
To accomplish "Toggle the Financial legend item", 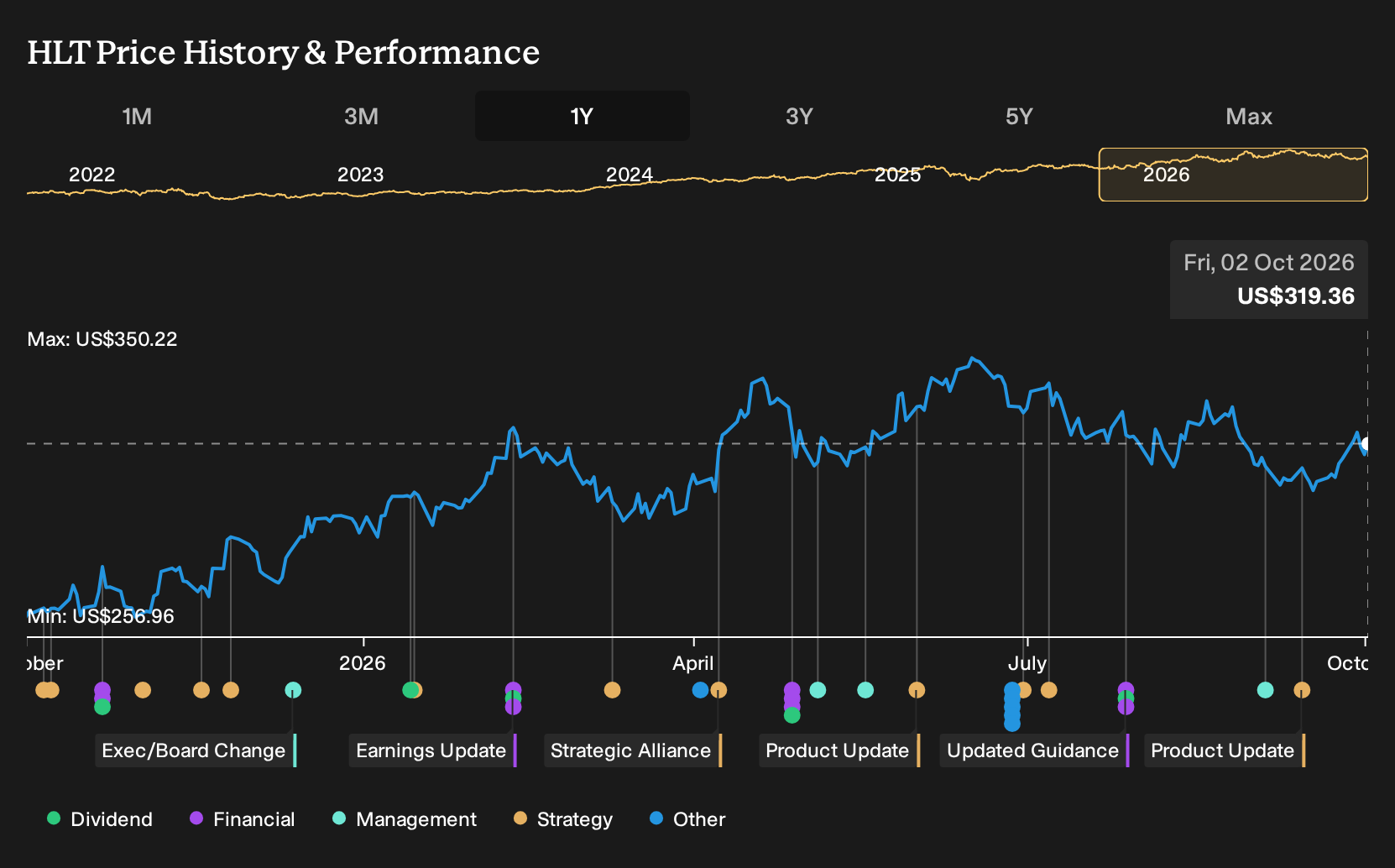I will (243, 819).
